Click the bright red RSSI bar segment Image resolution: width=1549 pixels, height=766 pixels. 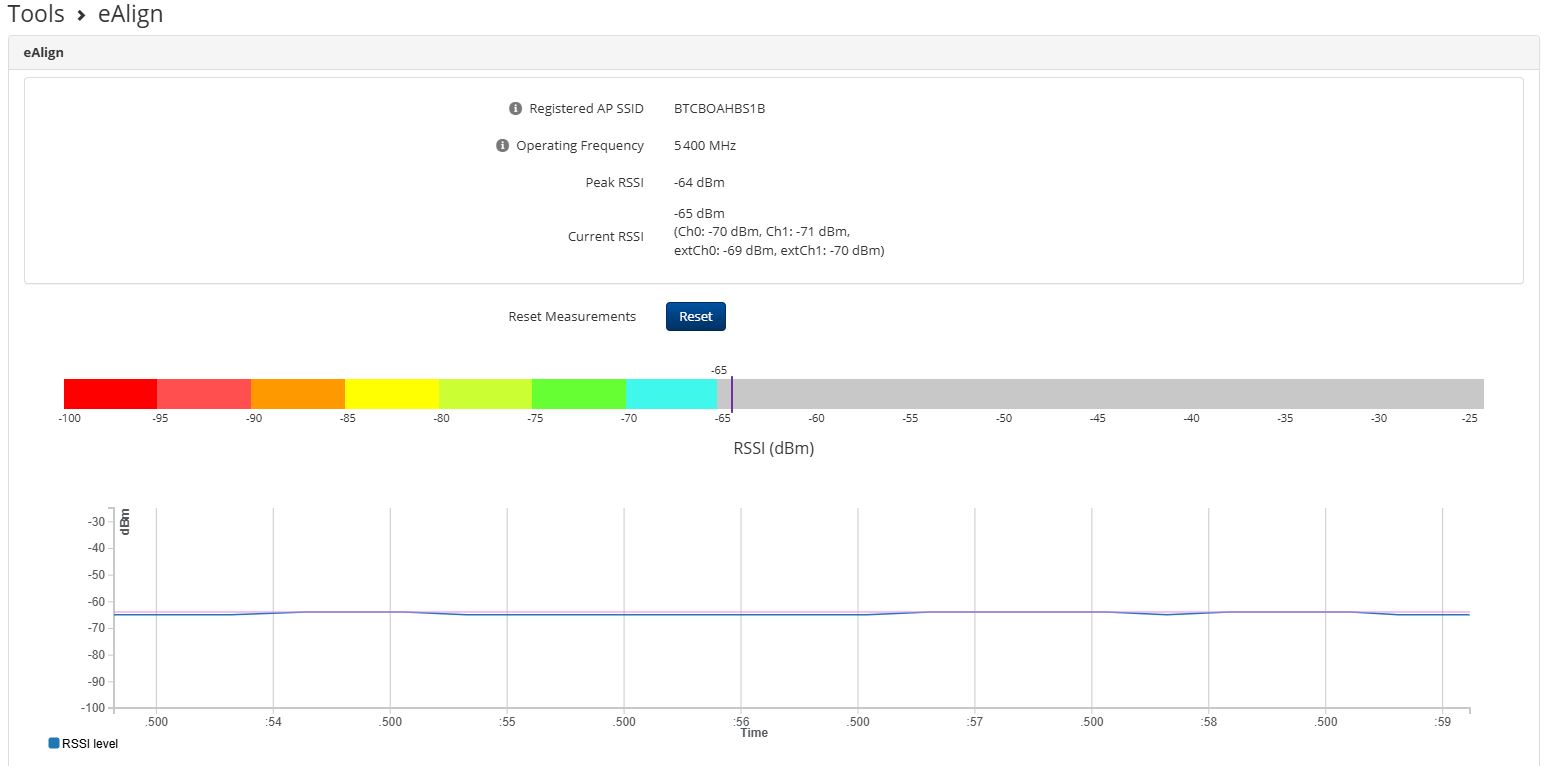[110, 393]
